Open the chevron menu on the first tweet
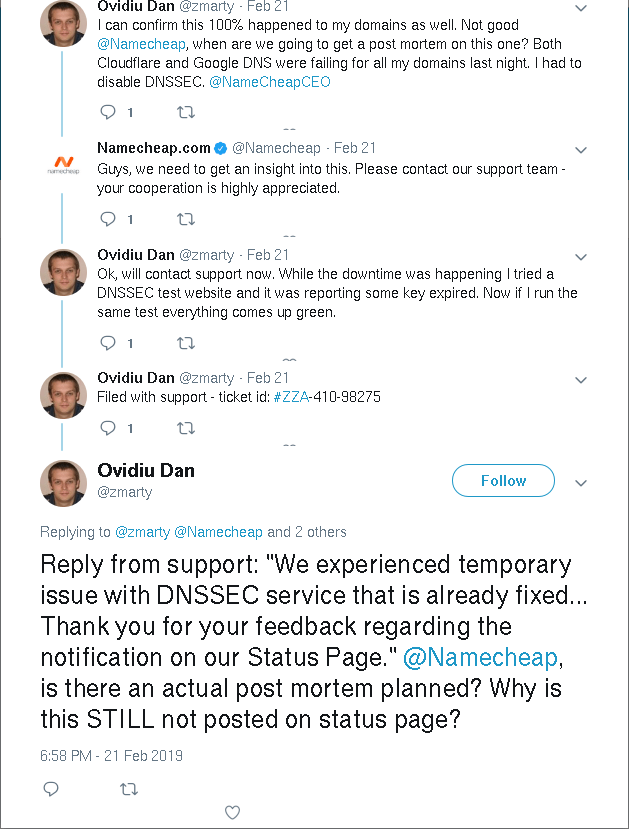Screen dimensions: 629x829 pyautogui.click(x=580, y=7)
